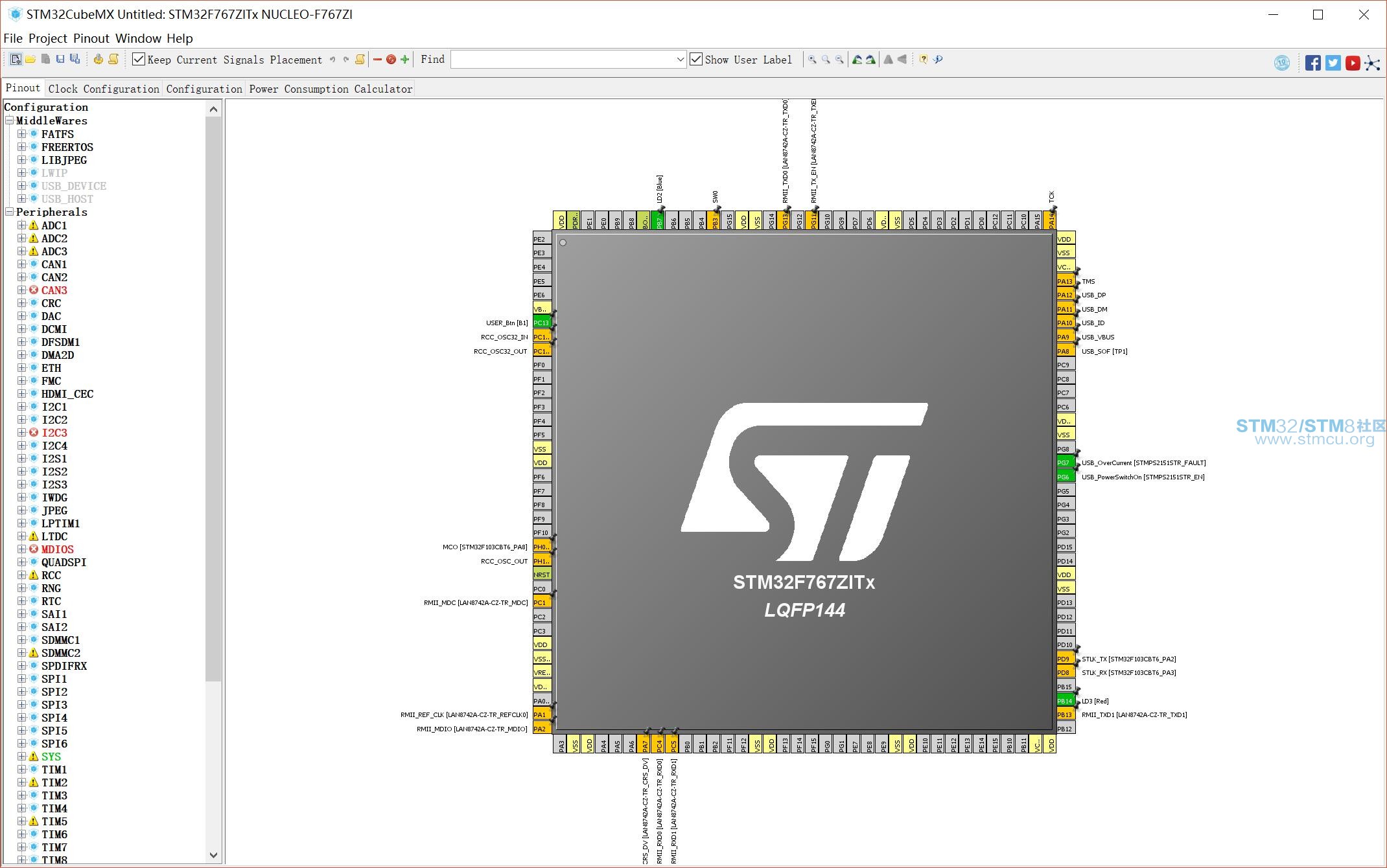Image resolution: width=1387 pixels, height=868 pixels.
Task: Click the red minus toolbar icon
Action: click(377, 60)
